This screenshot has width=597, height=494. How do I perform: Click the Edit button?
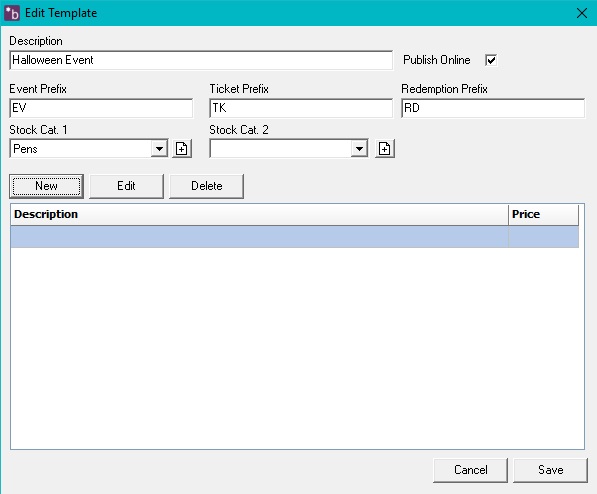(126, 186)
